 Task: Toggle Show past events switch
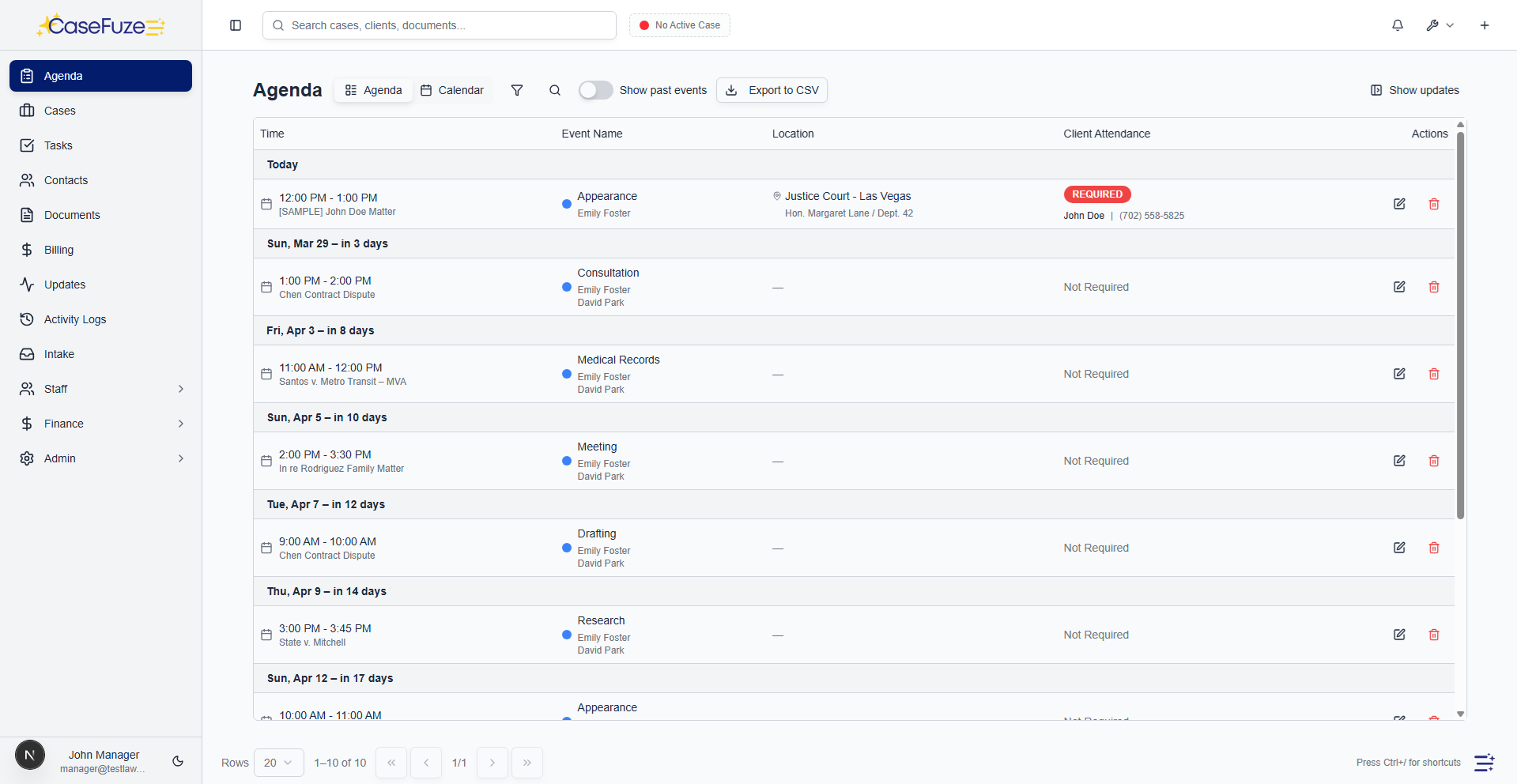pos(595,90)
